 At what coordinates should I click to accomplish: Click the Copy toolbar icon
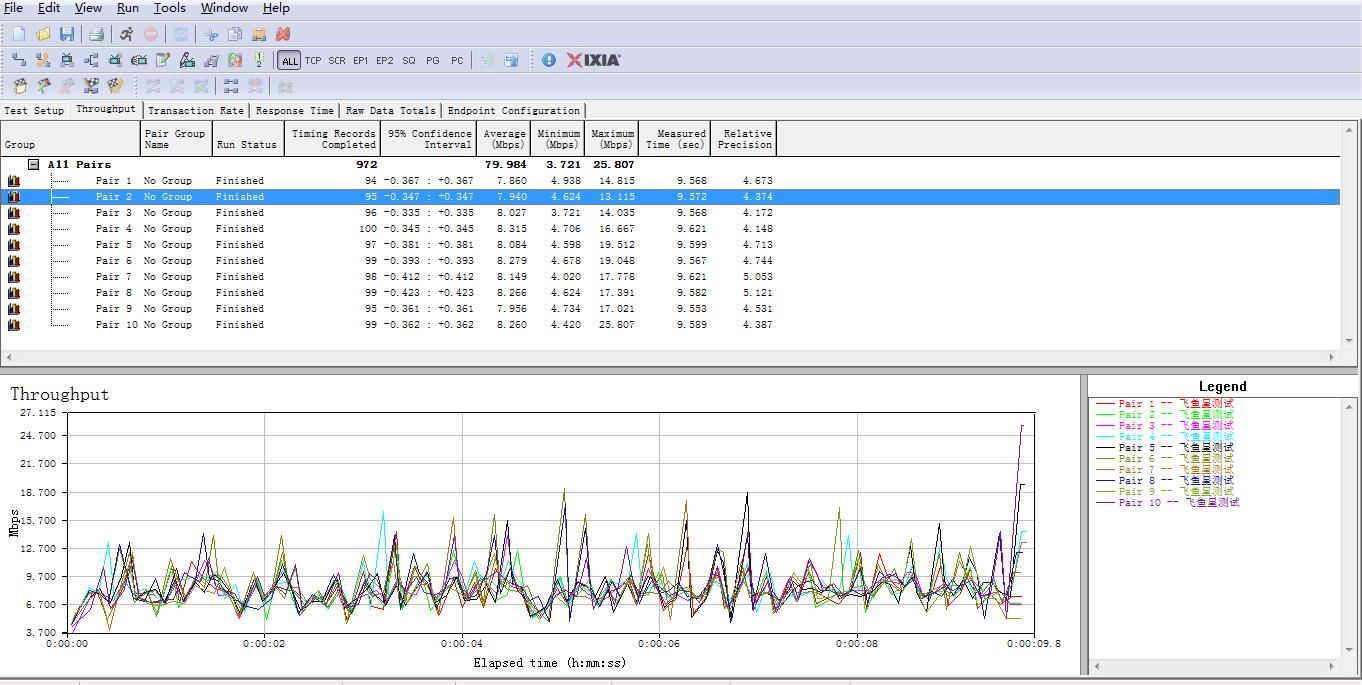[x=235, y=34]
